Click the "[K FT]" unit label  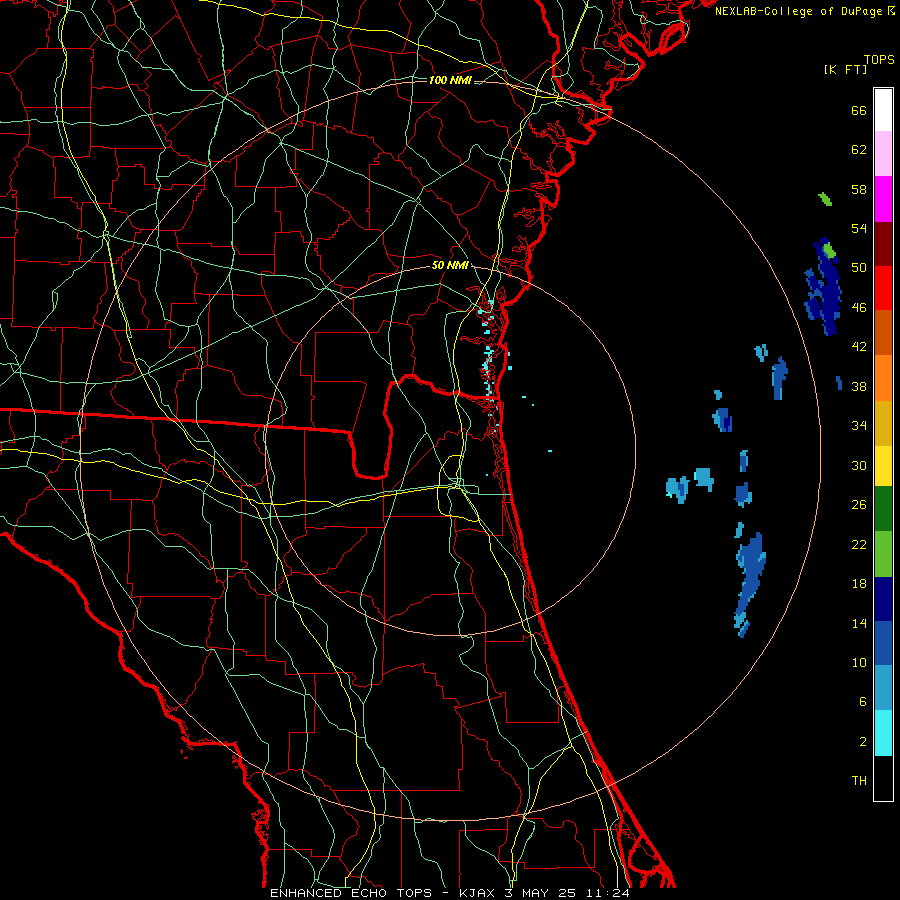tap(845, 69)
